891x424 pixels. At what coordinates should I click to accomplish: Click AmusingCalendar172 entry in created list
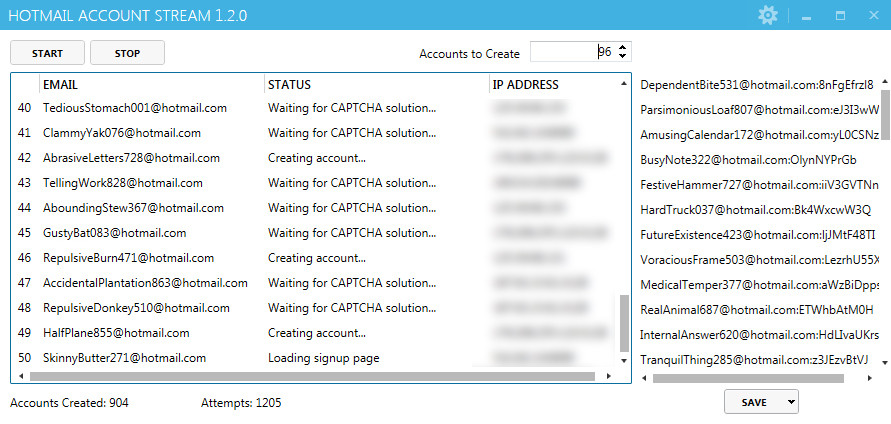[x=760, y=135]
